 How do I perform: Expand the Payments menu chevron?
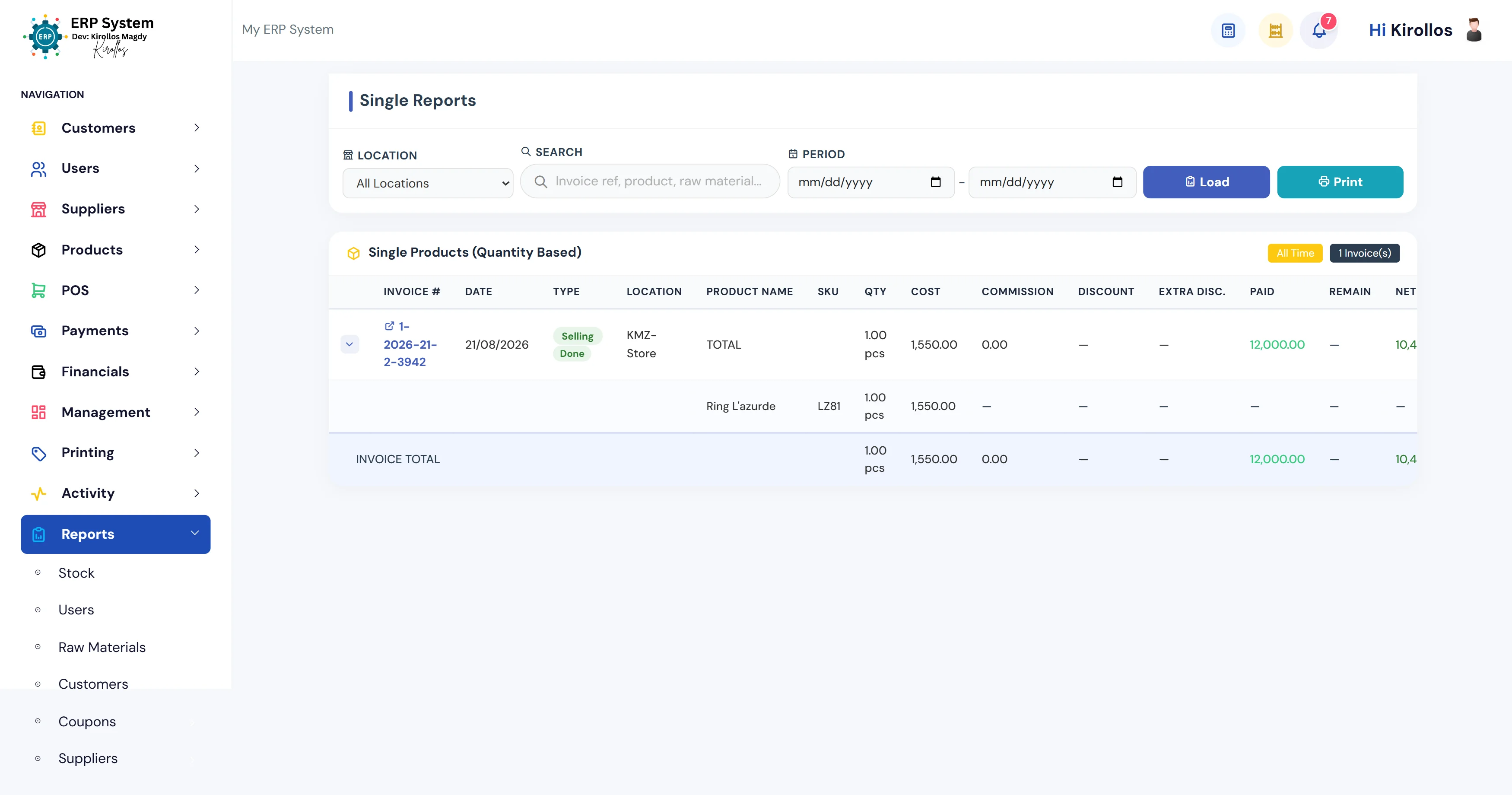pos(197,331)
